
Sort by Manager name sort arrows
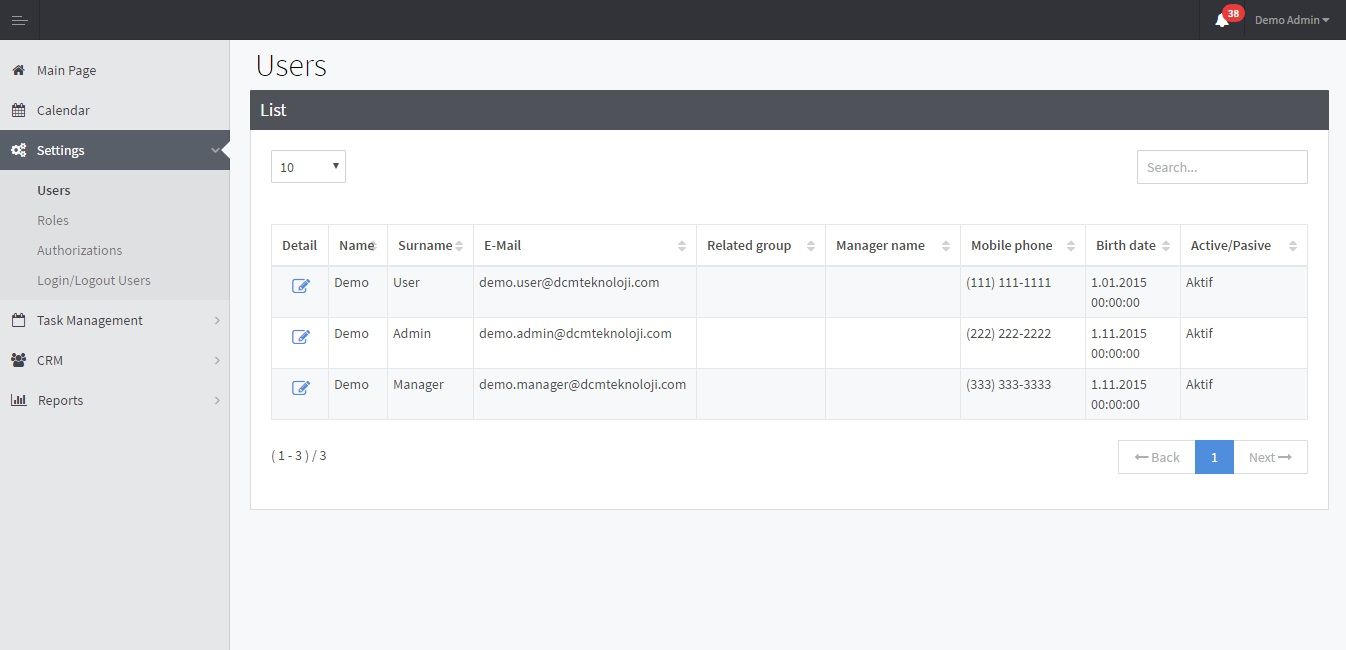pyautogui.click(x=946, y=246)
